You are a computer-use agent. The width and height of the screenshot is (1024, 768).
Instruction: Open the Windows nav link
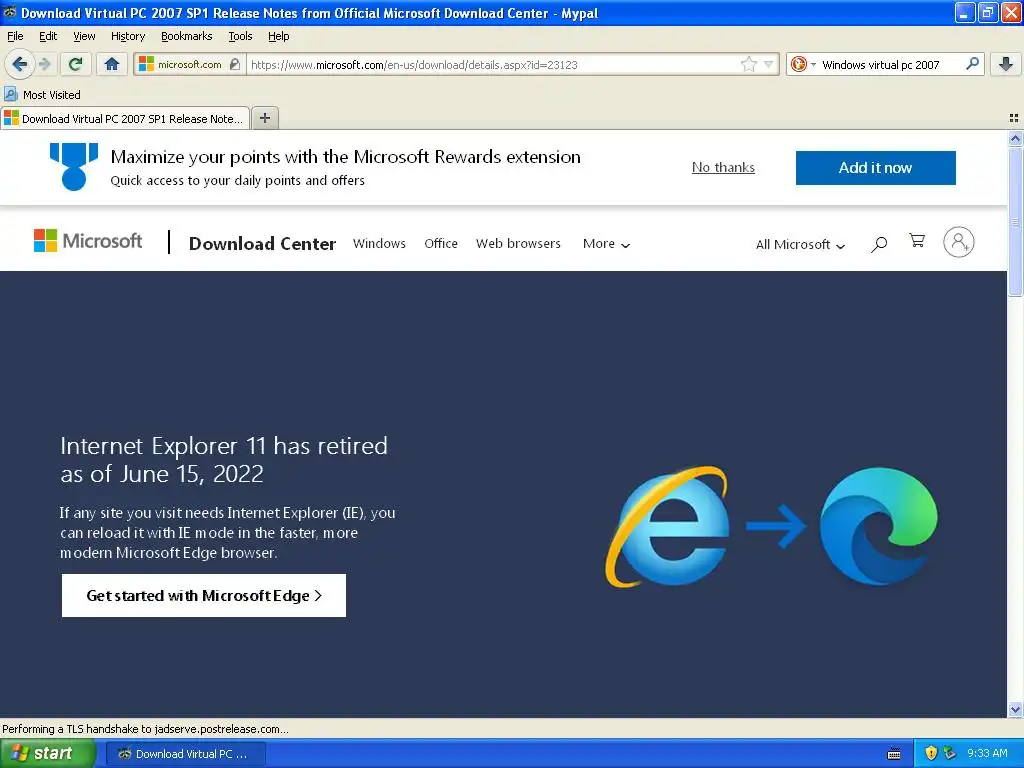tap(379, 244)
